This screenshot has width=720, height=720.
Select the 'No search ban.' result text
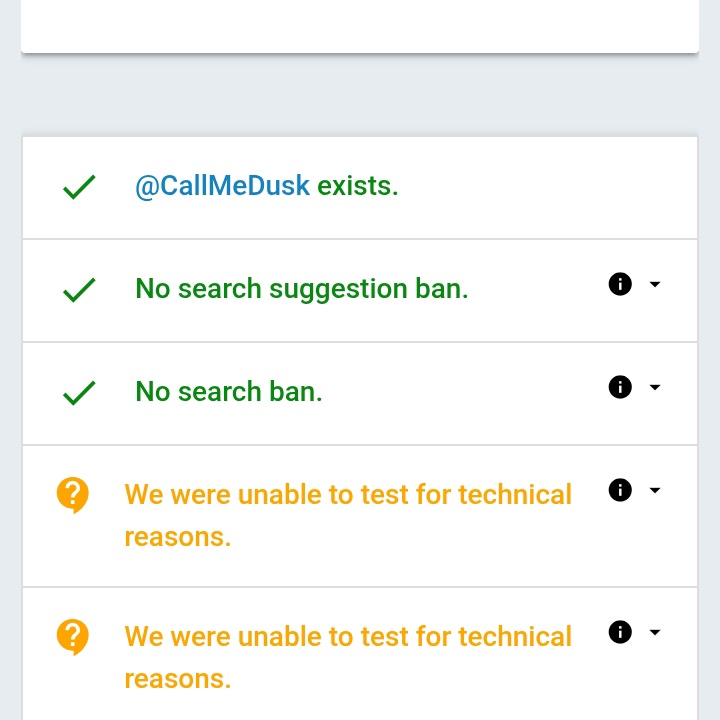pyautogui.click(x=229, y=392)
